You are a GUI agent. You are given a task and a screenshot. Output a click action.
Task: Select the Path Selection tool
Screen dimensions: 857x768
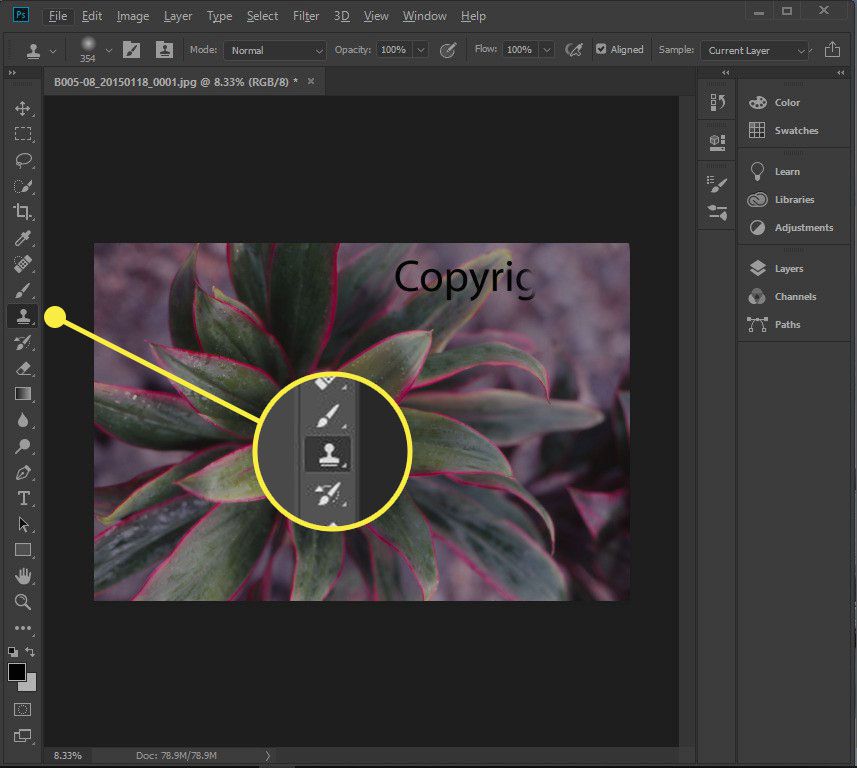[x=22, y=525]
